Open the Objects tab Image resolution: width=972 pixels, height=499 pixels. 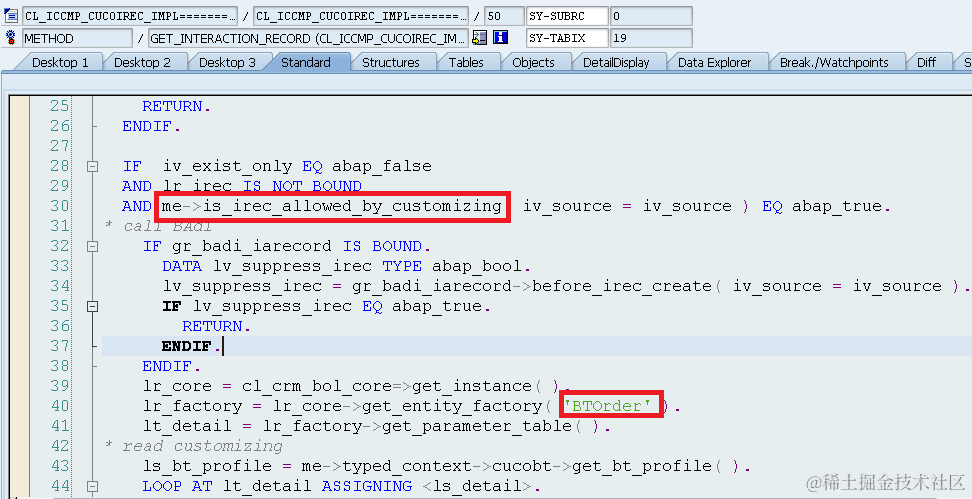[533, 62]
